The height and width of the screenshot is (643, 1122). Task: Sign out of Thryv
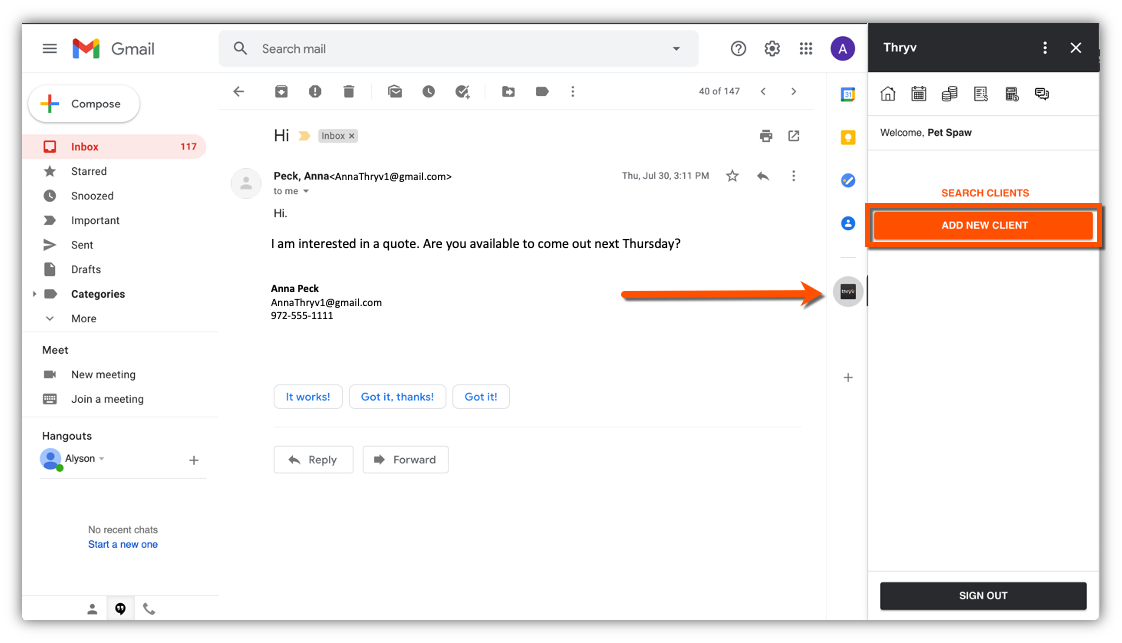click(x=983, y=596)
